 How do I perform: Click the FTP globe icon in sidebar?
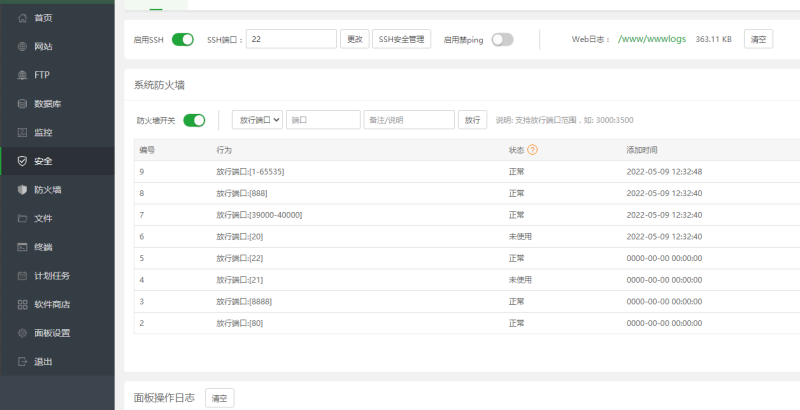[22, 75]
